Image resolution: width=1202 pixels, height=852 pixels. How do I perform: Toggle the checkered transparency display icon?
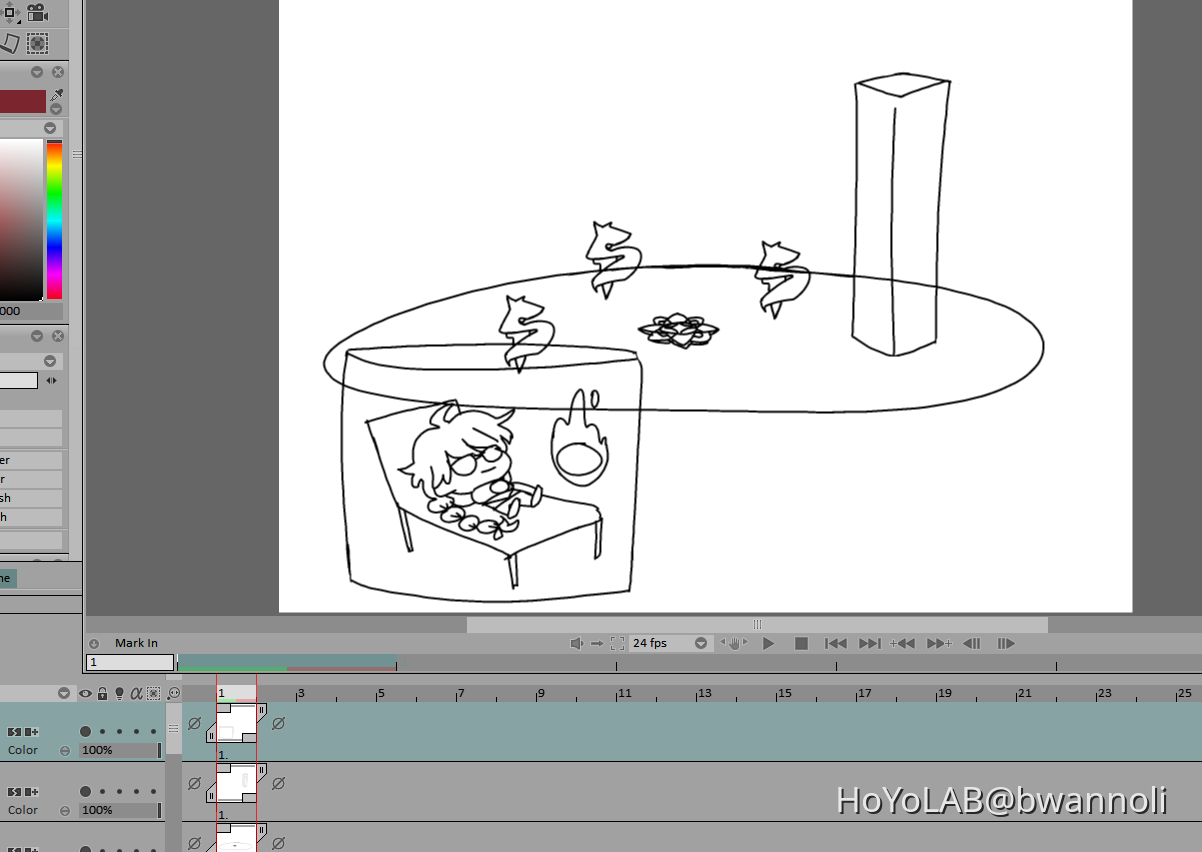click(x=37, y=43)
